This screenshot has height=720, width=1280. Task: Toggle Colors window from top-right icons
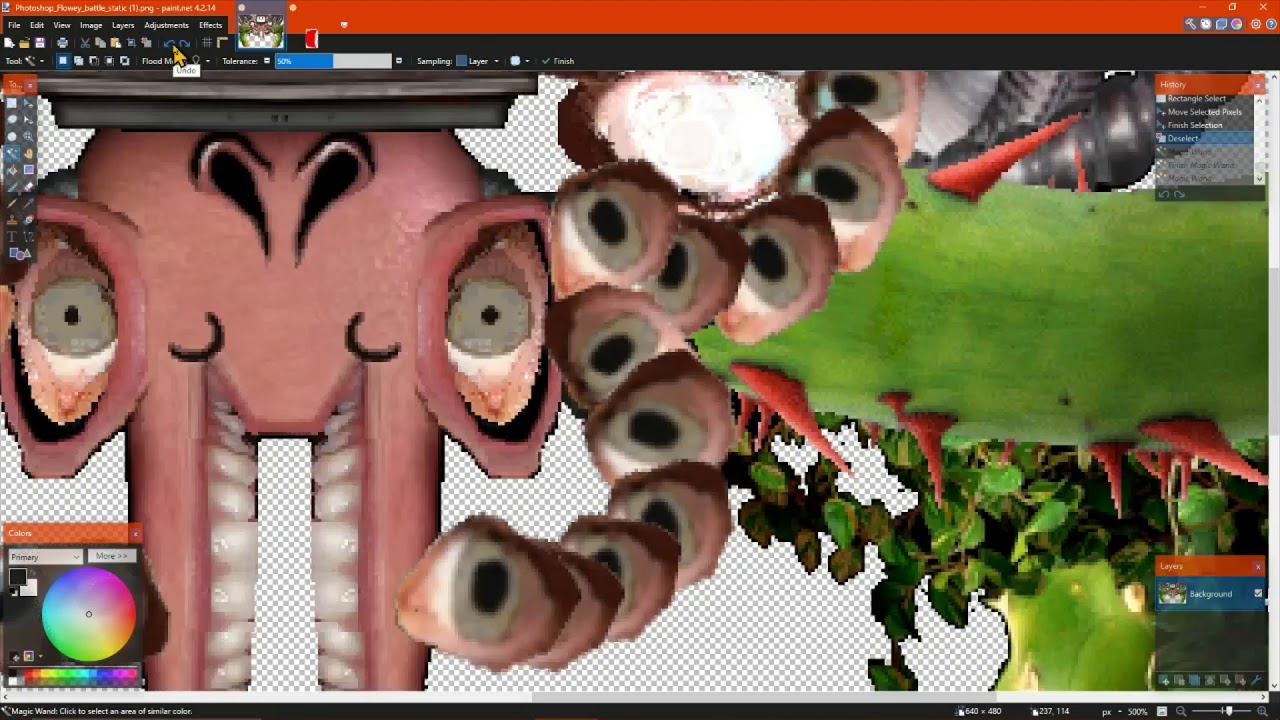(x=1236, y=24)
